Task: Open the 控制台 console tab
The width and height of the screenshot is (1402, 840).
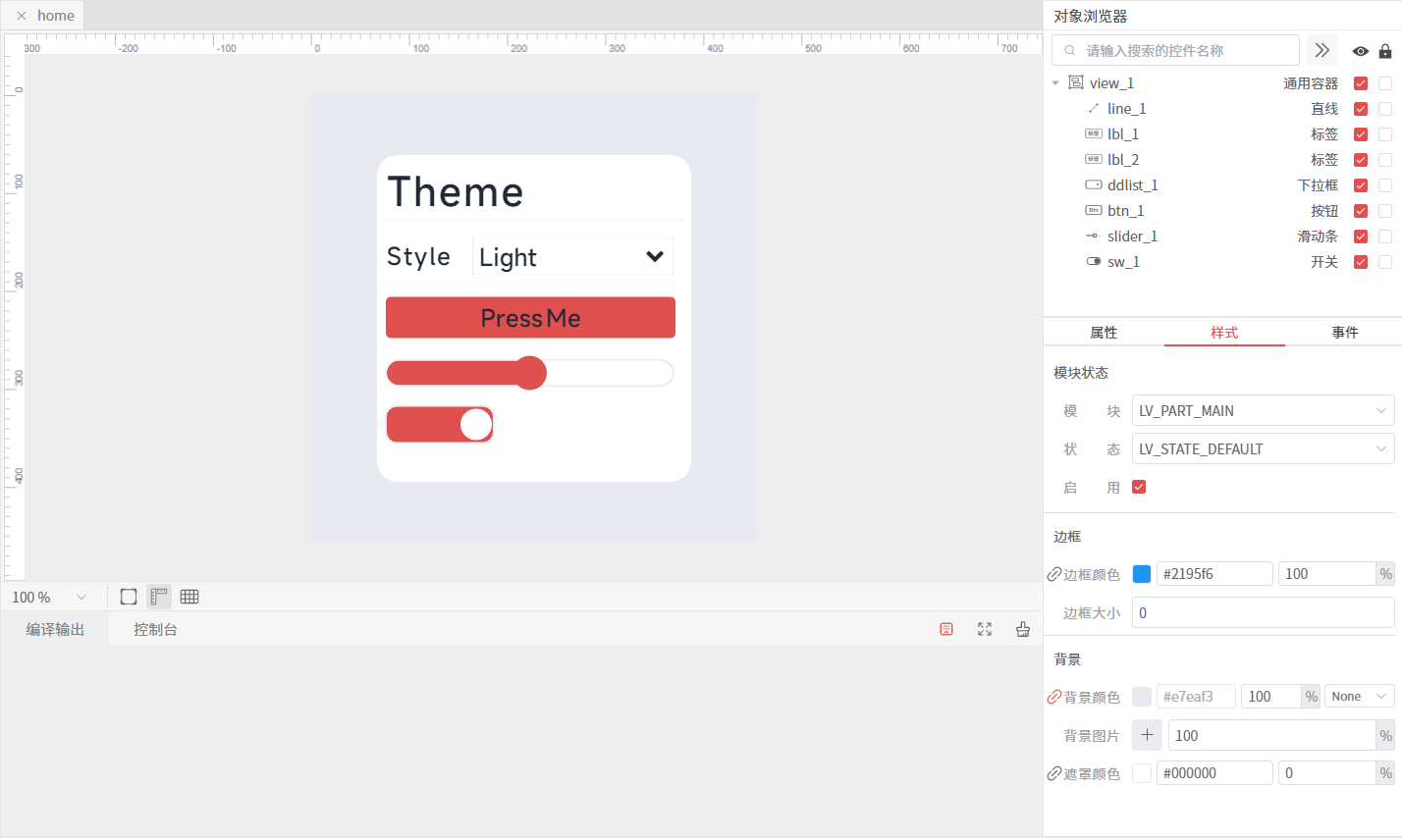Action: 155,630
